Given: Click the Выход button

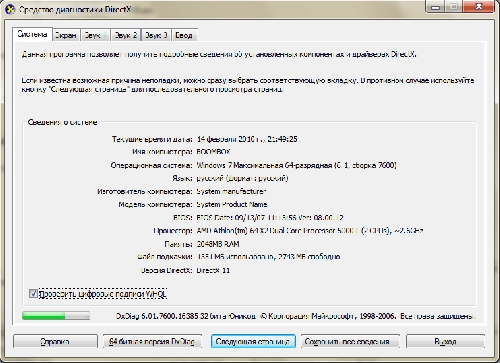Looking at the screenshot, I should pyautogui.click(x=445, y=341).
